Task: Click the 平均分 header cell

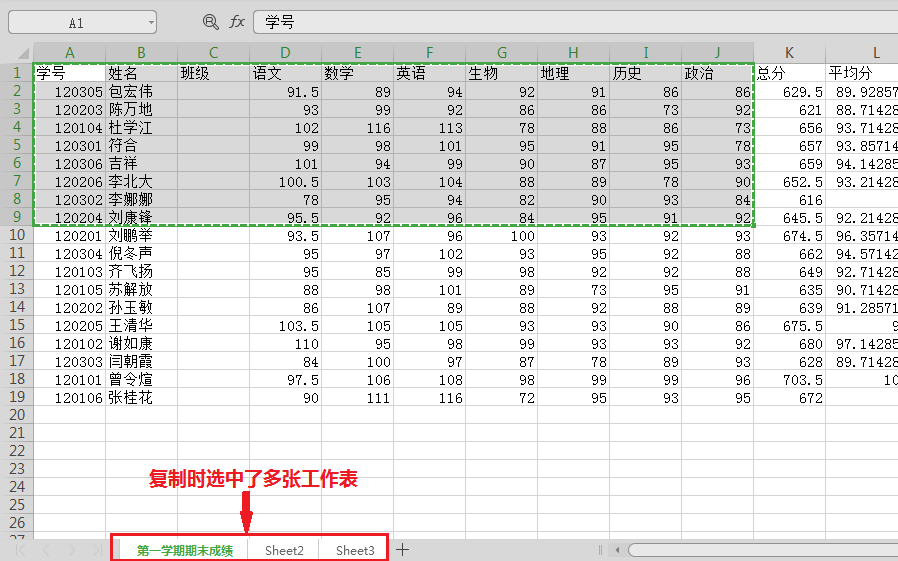Action: [x=862, y=73]
